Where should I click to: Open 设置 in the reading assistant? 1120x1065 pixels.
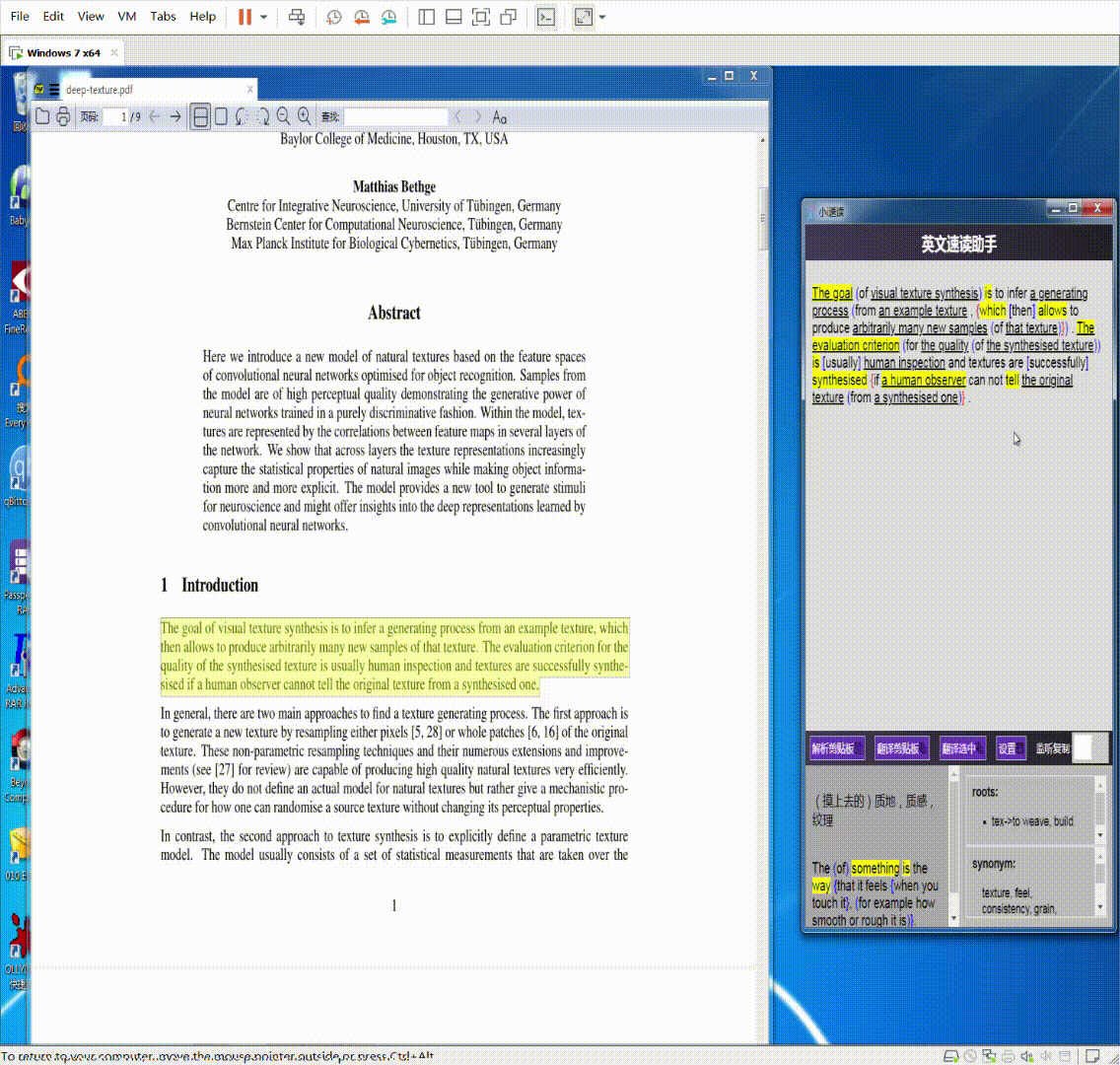coord(1010,748)
